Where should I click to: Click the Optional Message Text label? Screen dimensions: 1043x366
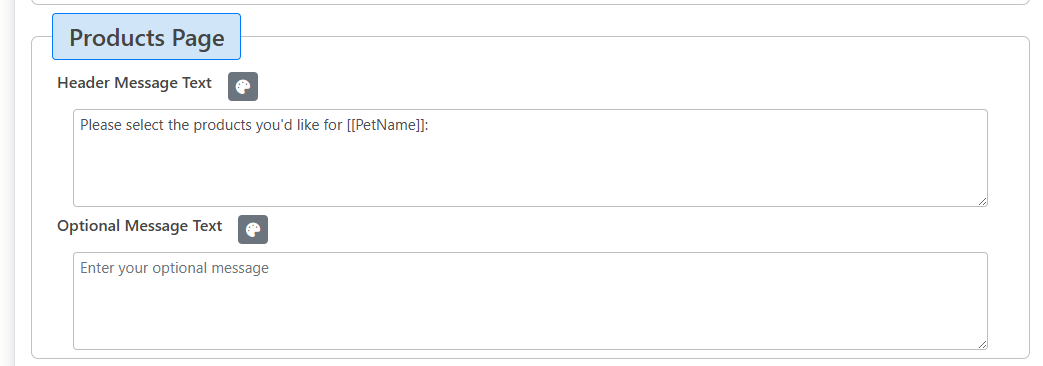click(x=140, y=226)
